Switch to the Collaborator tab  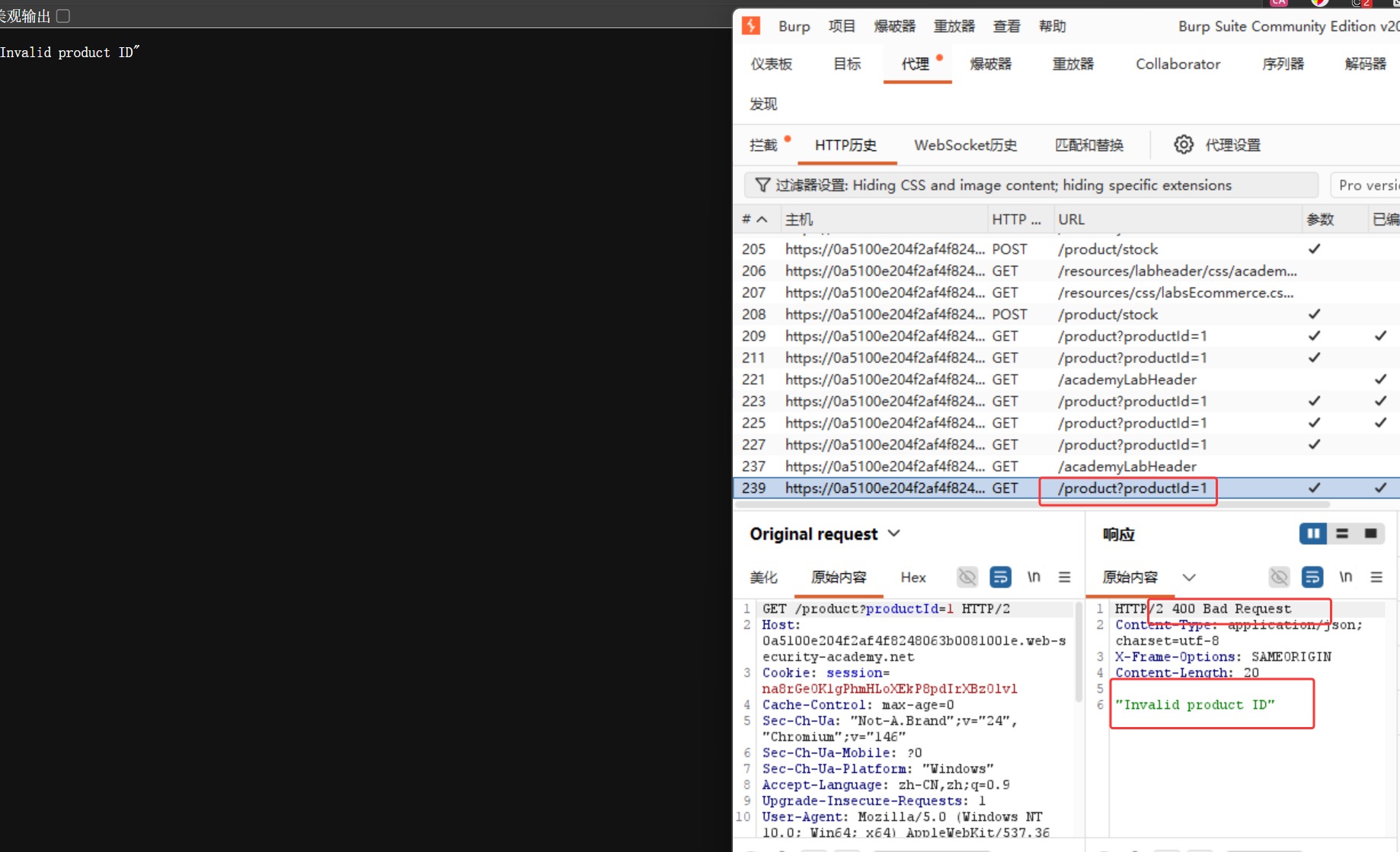tap(1178, 64)
